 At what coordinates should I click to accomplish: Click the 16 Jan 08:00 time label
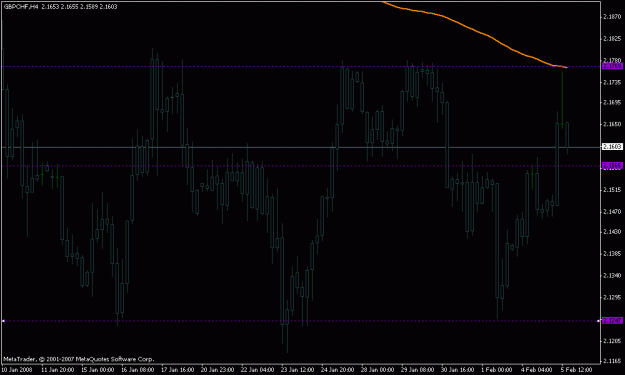138,370
